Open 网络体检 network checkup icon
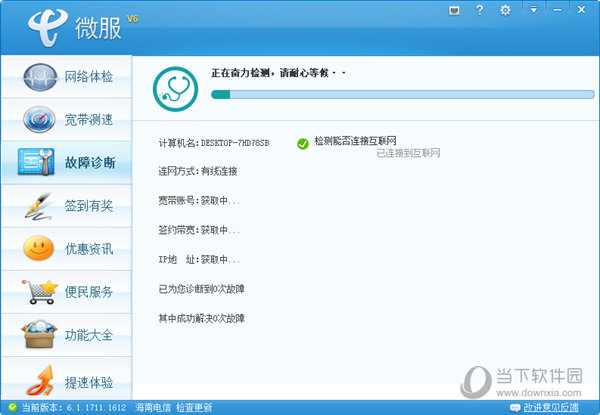The height and width of the screenshot is (415, 600). click(x=39, y=77)
